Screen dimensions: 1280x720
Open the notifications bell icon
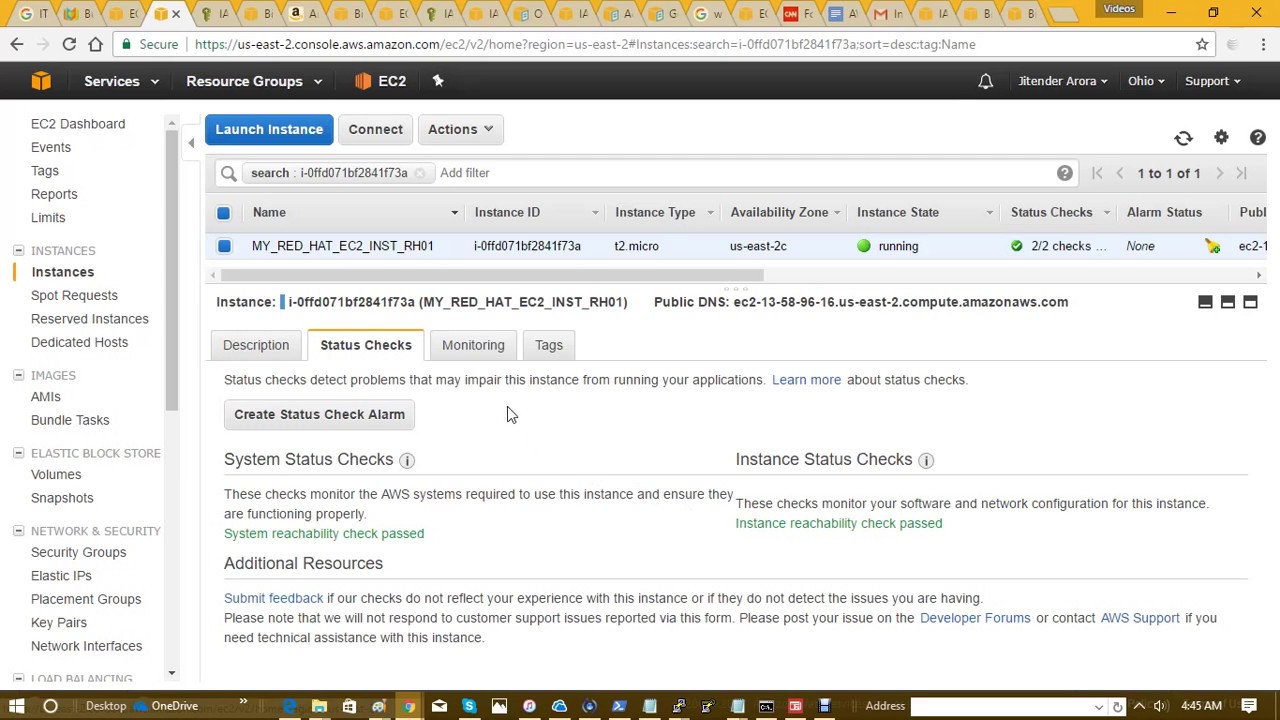(x=985, y=81)
